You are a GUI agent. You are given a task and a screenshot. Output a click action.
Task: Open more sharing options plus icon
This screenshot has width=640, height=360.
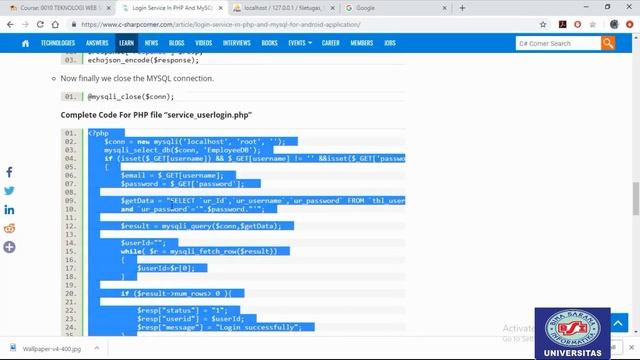point(9,247)
